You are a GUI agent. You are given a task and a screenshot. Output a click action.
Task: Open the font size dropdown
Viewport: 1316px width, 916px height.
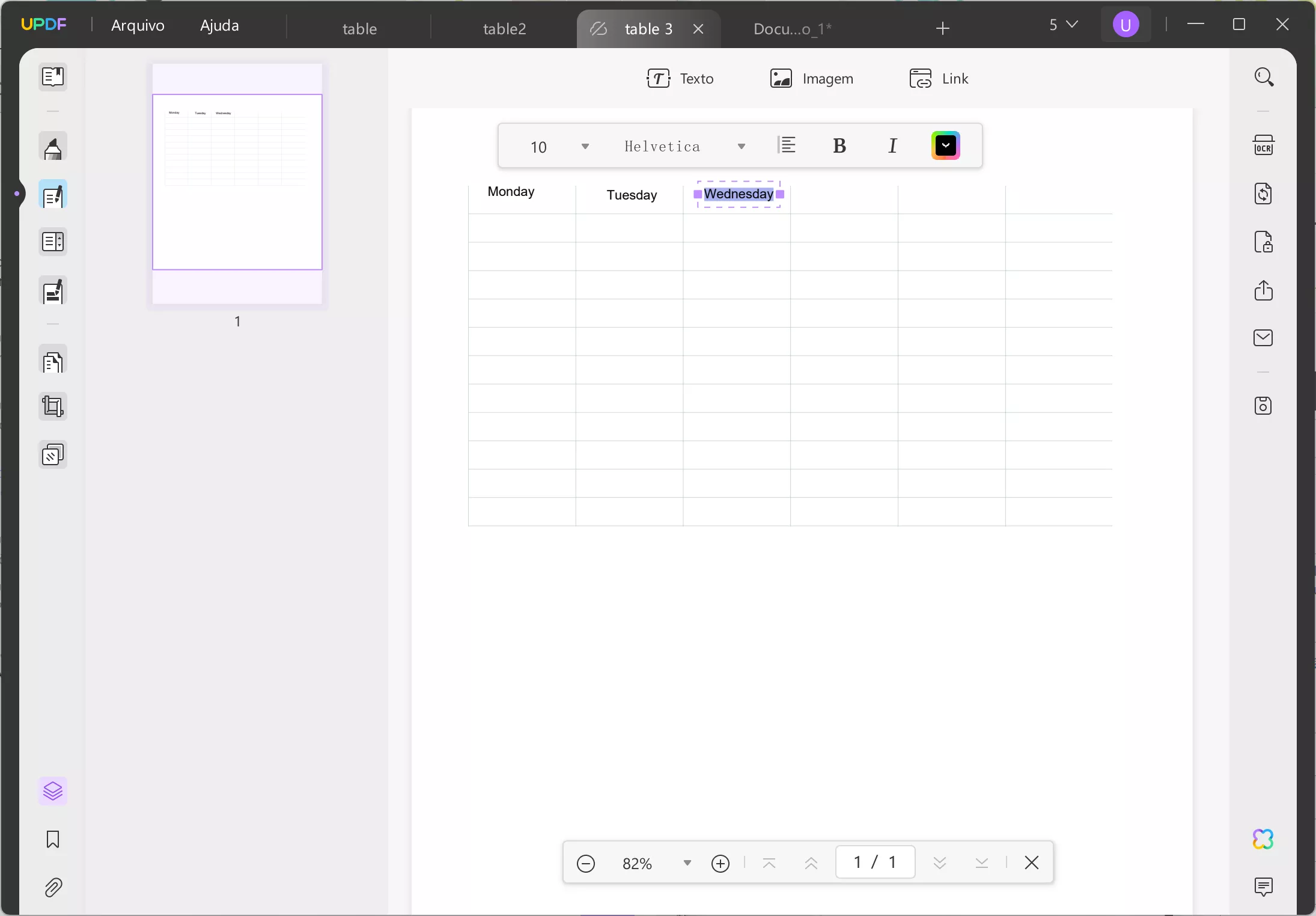(585, 146)
